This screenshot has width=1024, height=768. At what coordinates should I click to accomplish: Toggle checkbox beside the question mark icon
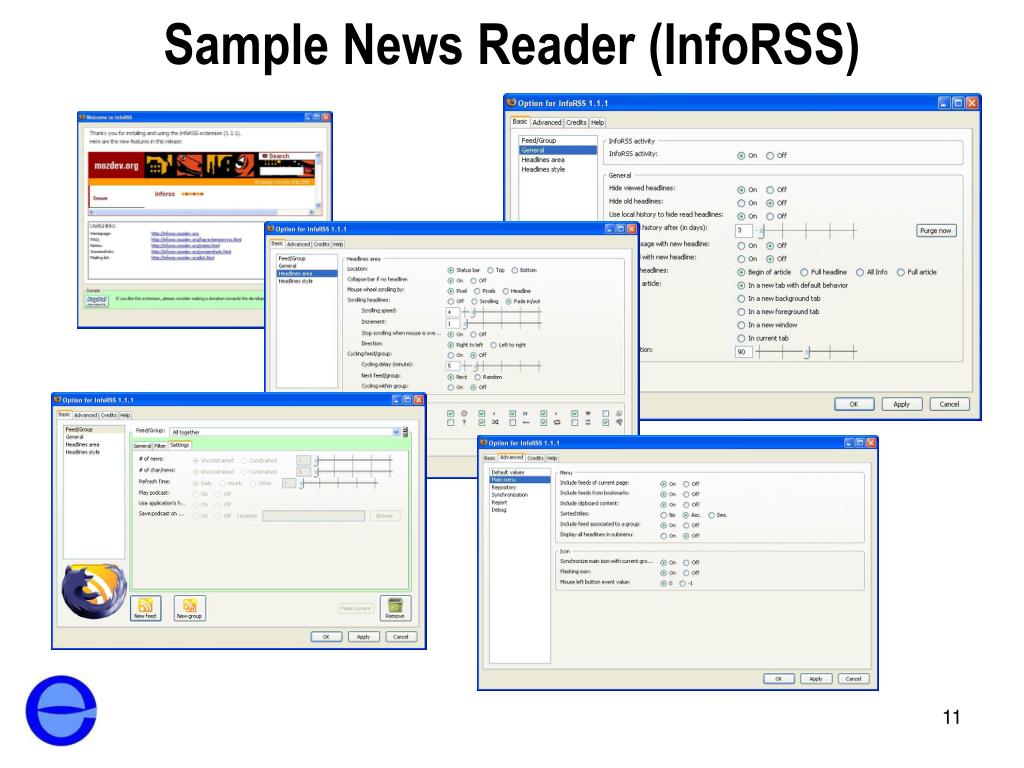click(451, 423)
